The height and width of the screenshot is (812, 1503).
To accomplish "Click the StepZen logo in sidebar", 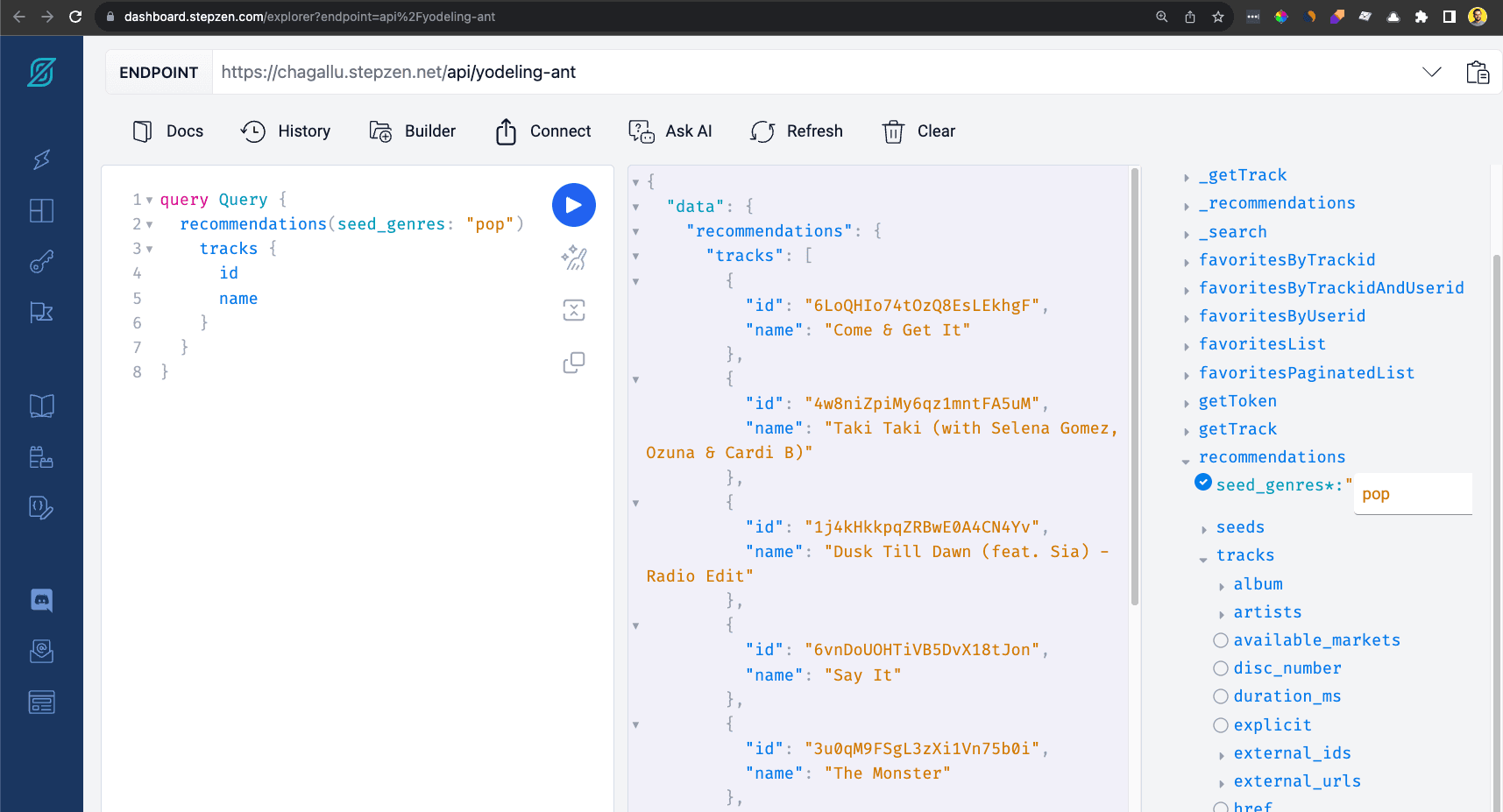I will click(41, 72).
